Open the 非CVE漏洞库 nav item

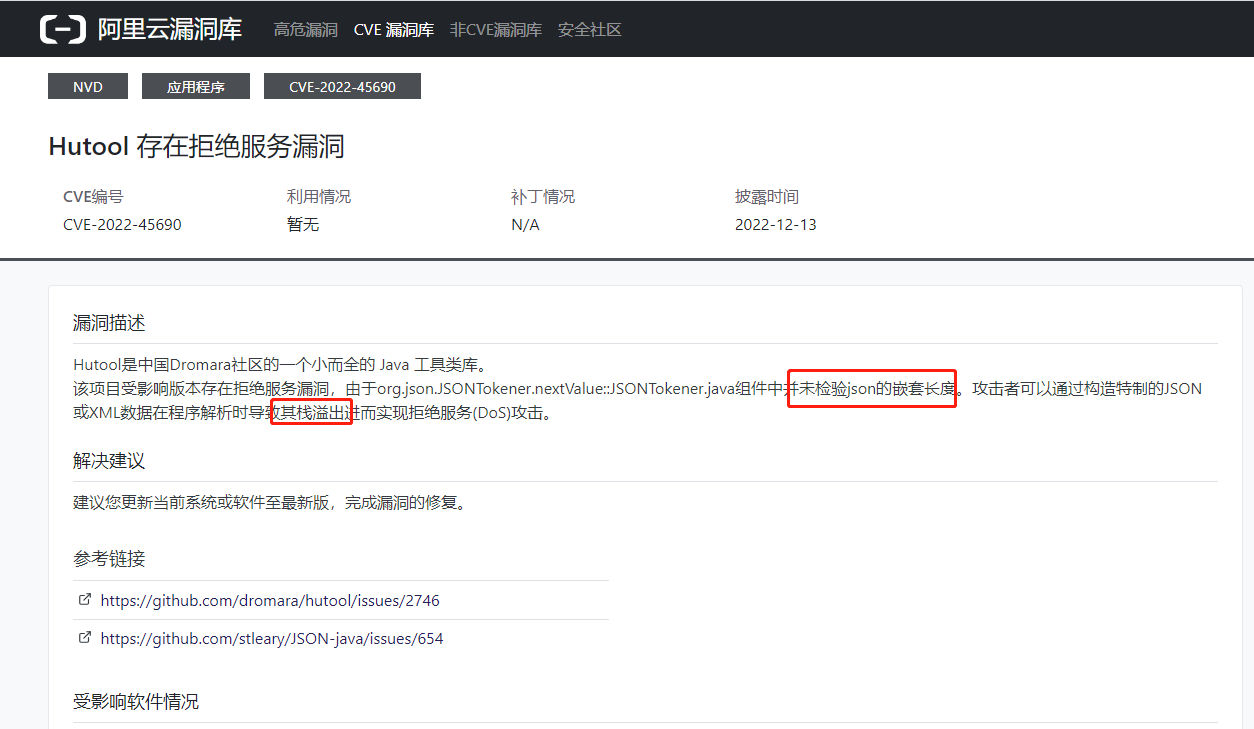pyautogui.click(x=496, y=30)
